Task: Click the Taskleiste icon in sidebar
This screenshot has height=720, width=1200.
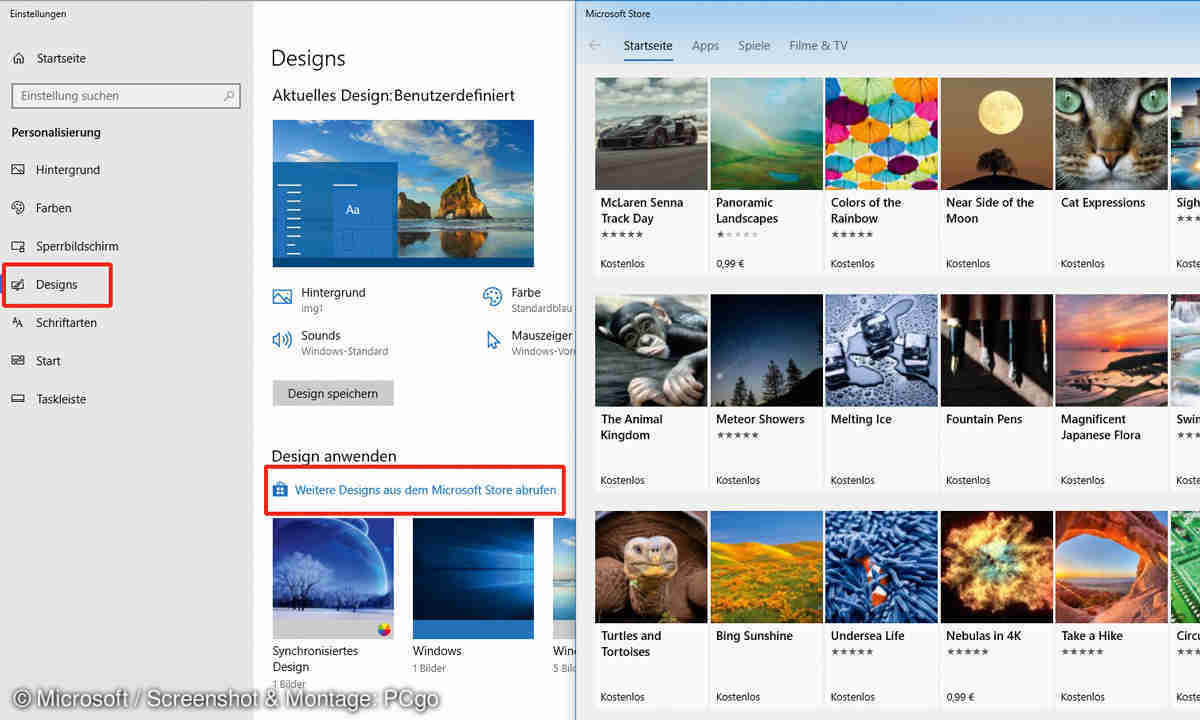Action: point(18,399)
